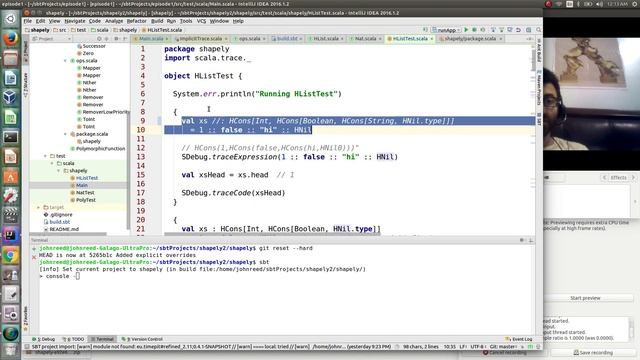Screen dimensions: 640x360
Task: Open Chrome from the Ubuntu launcher
Action: point(11,256)
